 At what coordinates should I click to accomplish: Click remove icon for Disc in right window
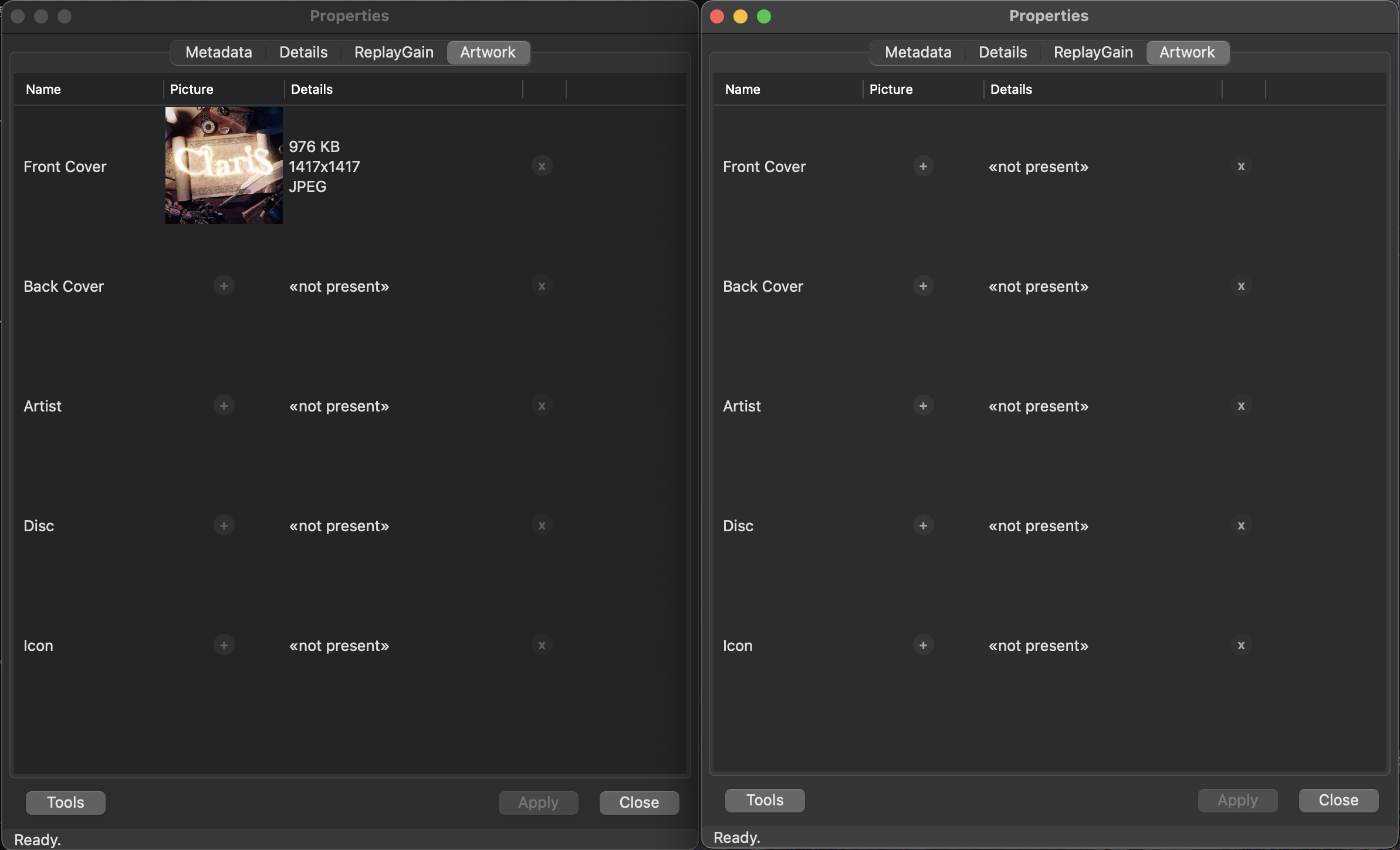1241,525
